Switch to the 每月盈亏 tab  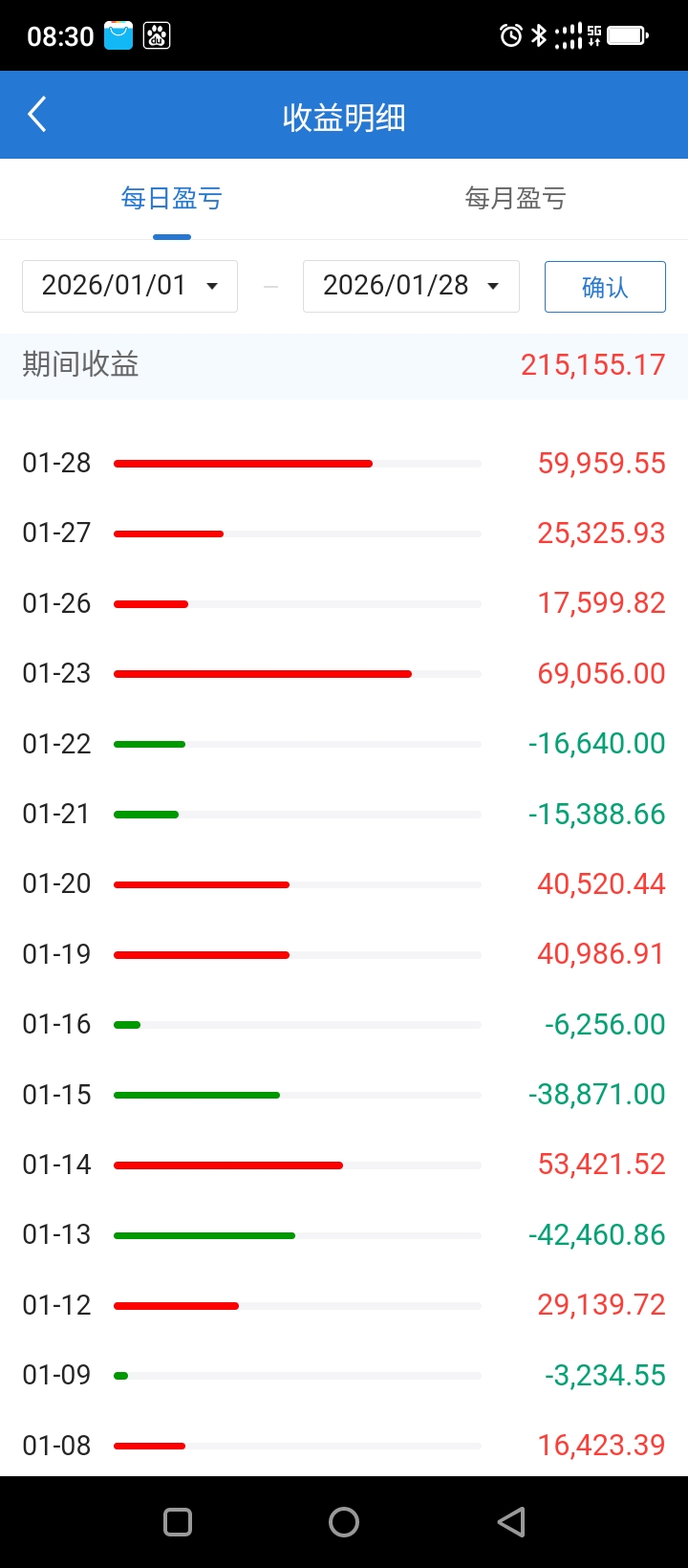click(516, 199)
